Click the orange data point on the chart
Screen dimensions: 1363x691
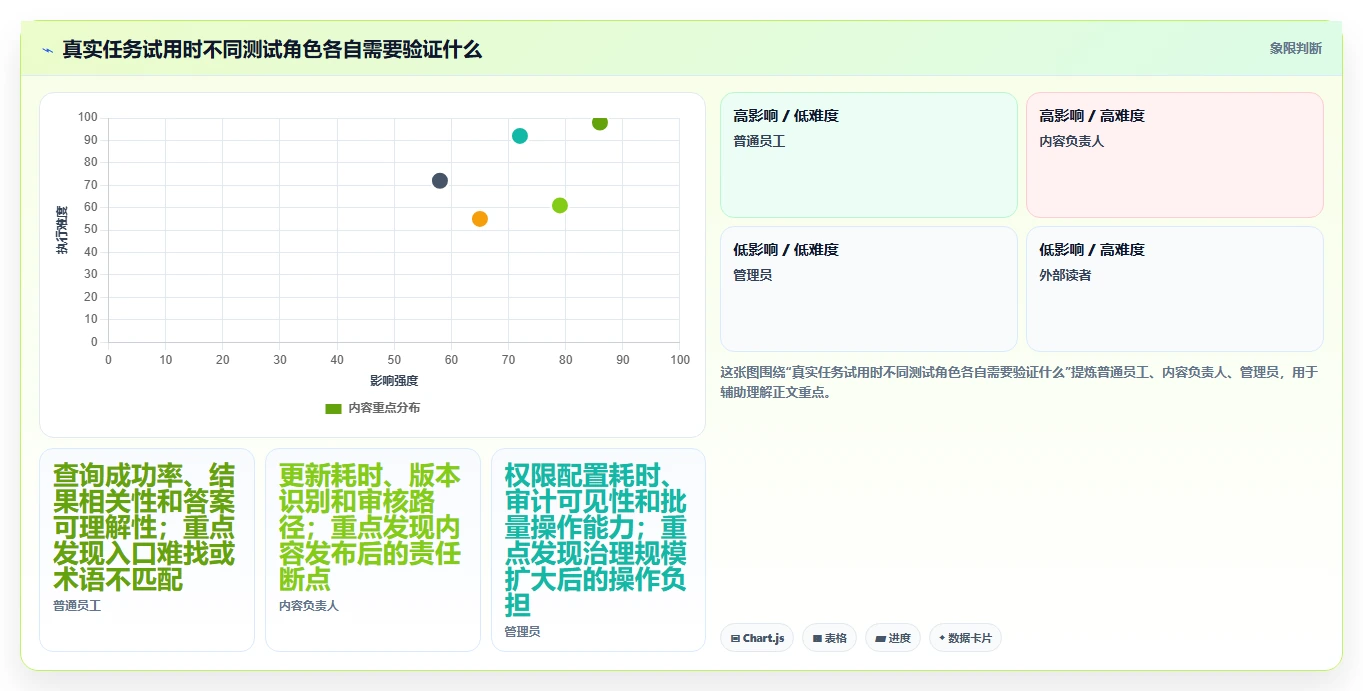click(480, 219)
